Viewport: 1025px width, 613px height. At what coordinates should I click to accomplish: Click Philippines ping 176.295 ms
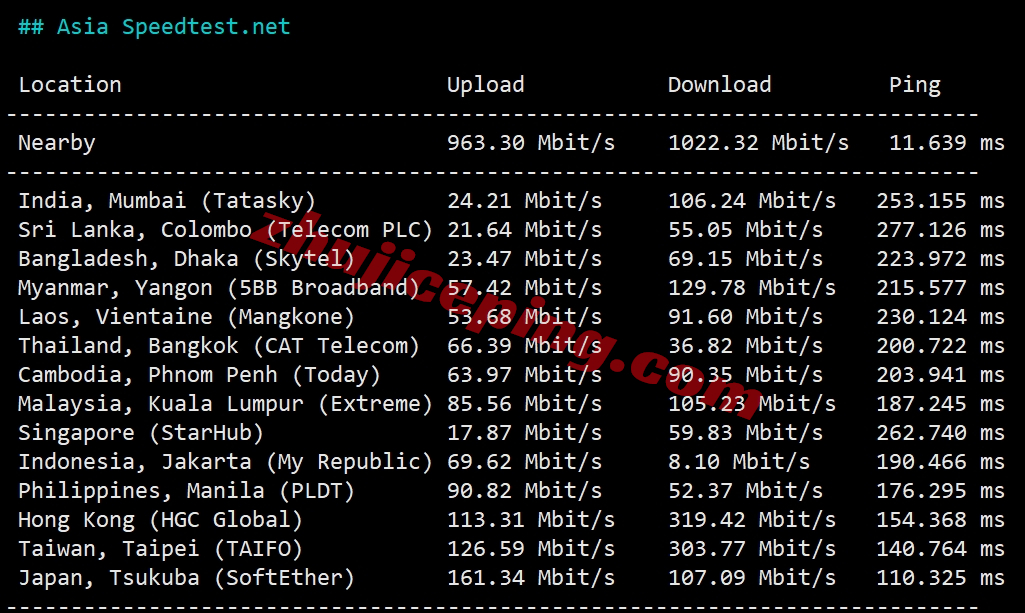(x=941, y=491)
